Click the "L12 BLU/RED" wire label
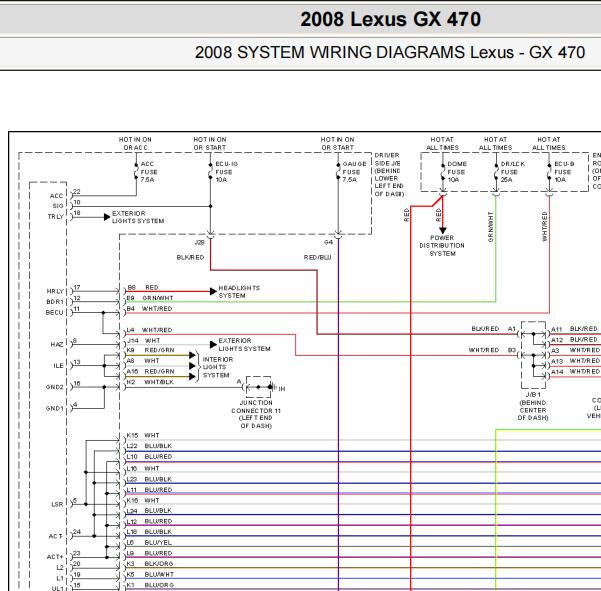Screen dimensions: 601x591 (149, 521)
